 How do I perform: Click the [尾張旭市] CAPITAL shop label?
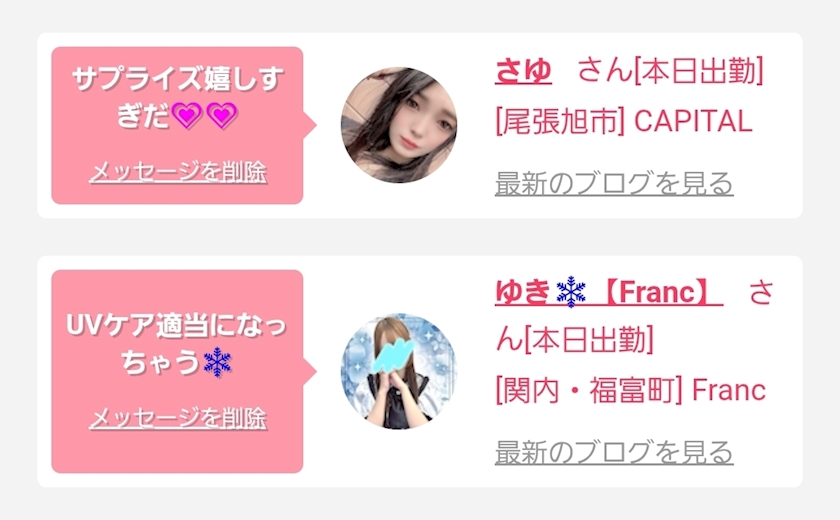point(624,122)
